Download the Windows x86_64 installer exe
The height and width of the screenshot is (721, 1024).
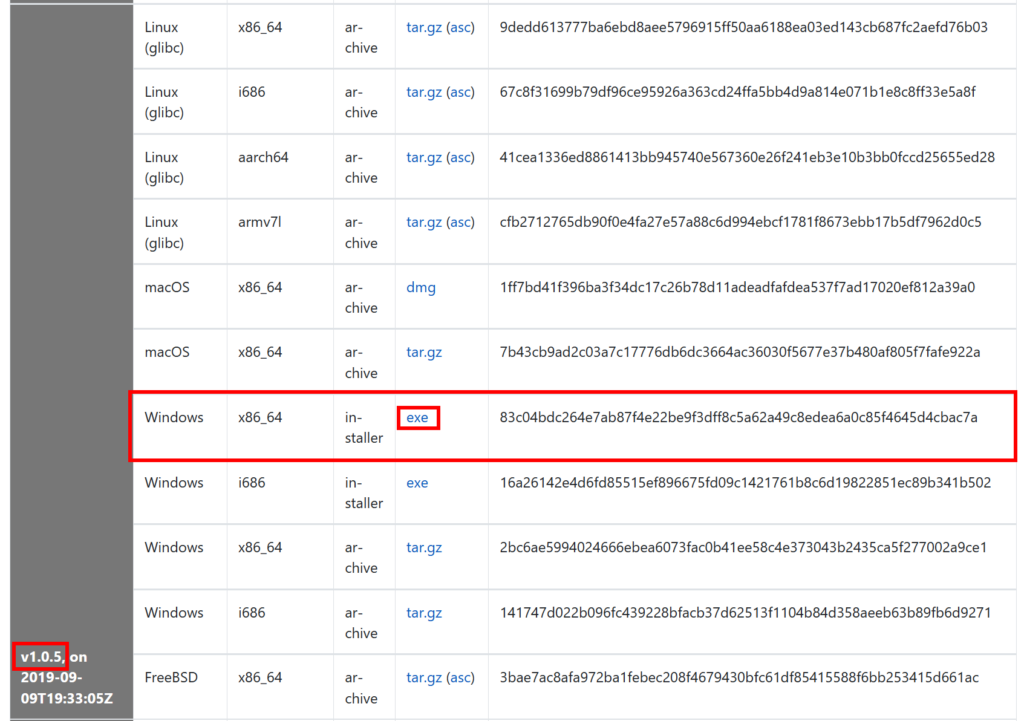[x=417, y=417]
